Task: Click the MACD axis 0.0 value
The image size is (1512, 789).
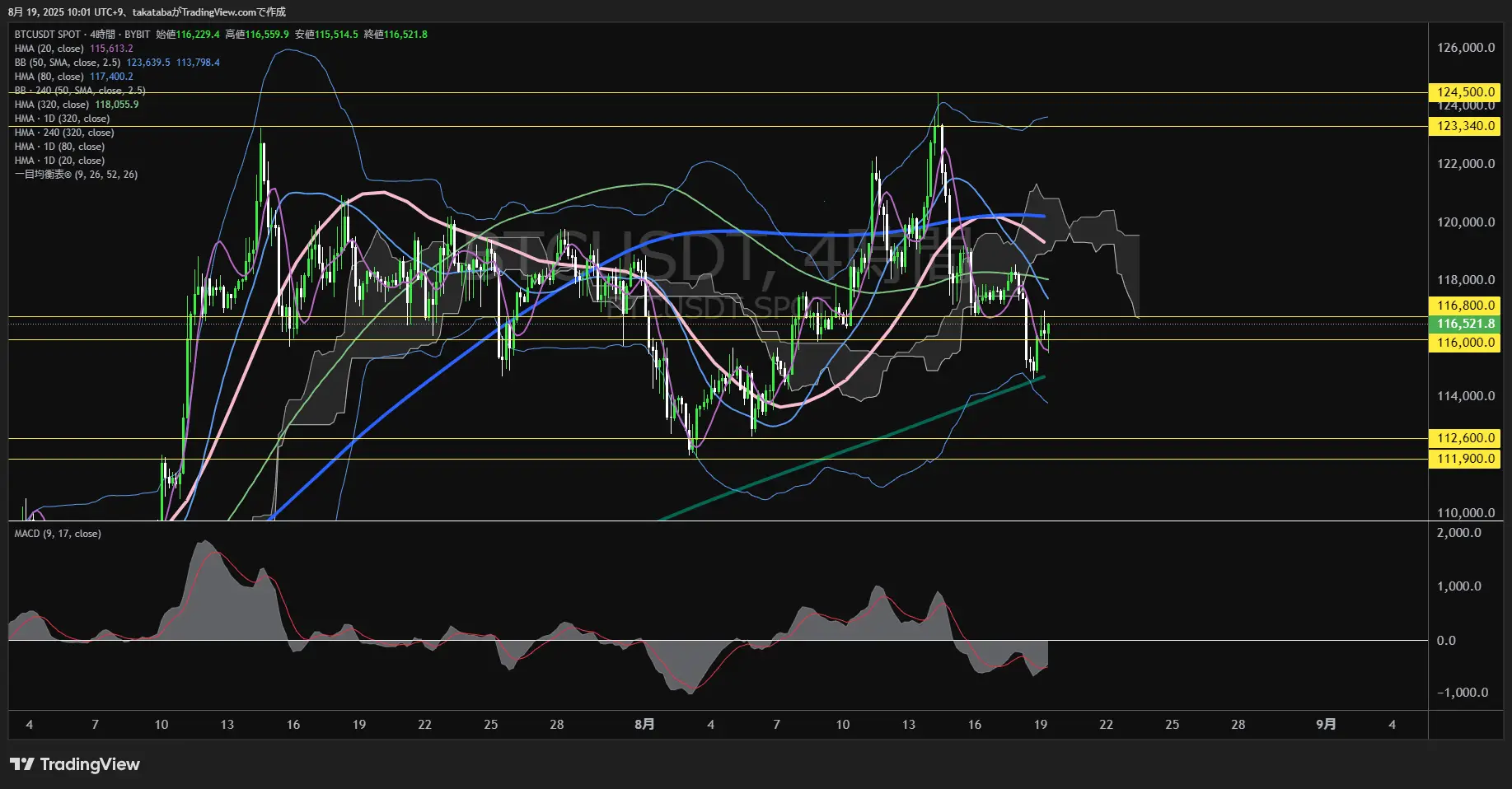Action: pyautogui.click(x=1446, y=641)
